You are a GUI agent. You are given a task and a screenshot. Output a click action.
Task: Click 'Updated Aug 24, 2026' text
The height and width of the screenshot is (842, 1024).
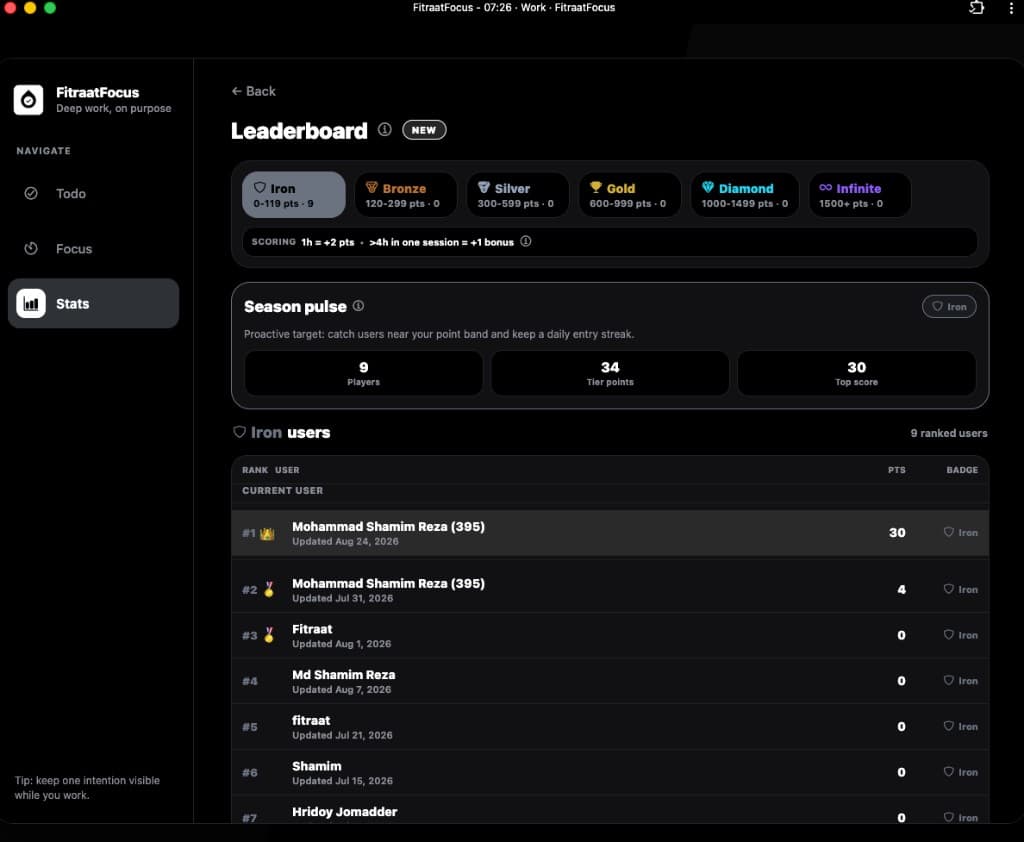pyautogui.click(x=345, y=542)
